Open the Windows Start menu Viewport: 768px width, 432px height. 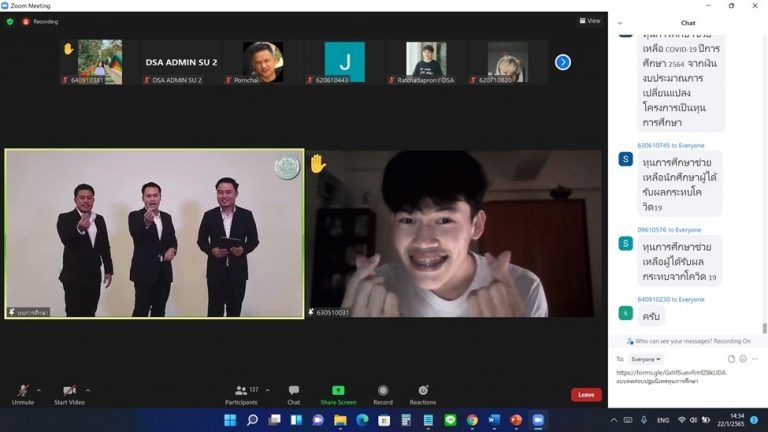(x=230, y=420)
